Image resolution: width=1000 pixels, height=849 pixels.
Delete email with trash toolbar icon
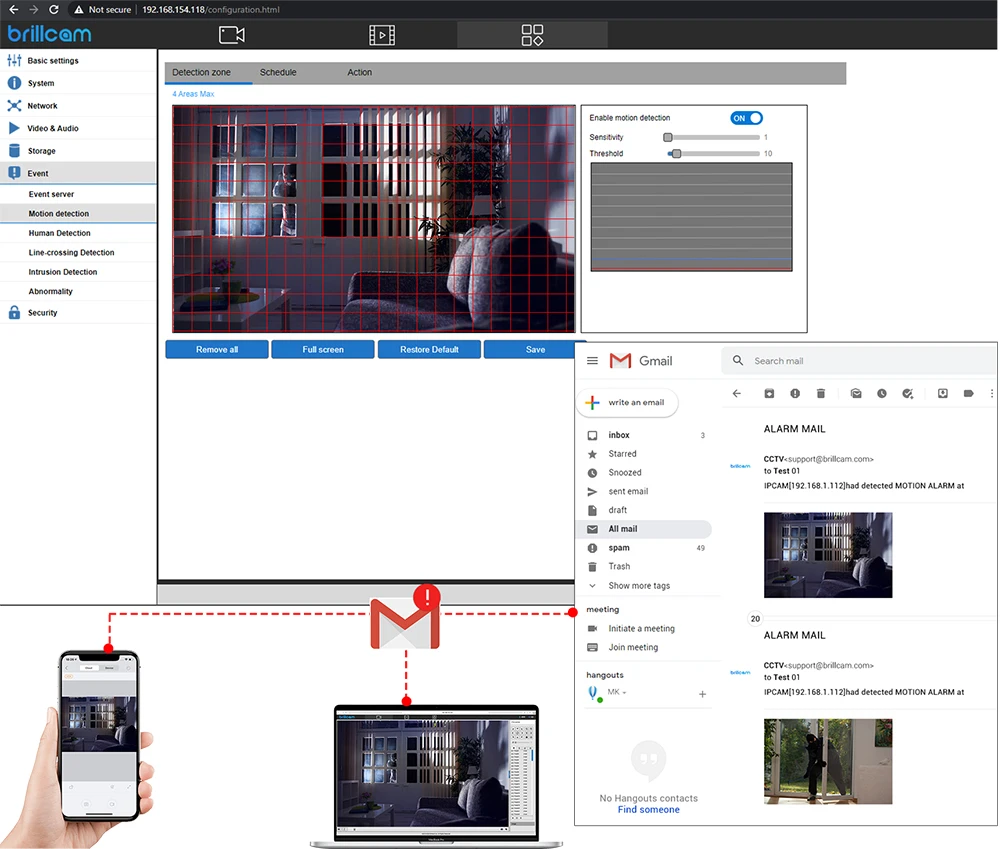tap(821, 394)
